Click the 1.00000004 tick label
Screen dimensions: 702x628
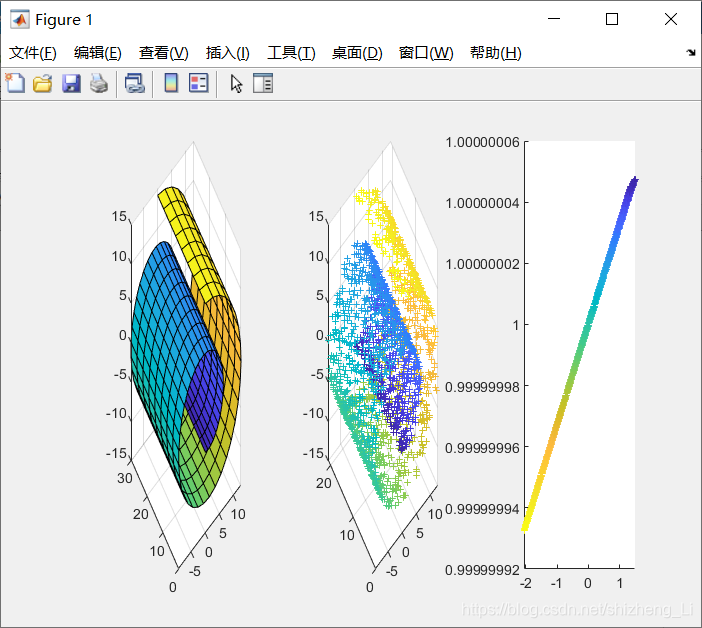482,203
